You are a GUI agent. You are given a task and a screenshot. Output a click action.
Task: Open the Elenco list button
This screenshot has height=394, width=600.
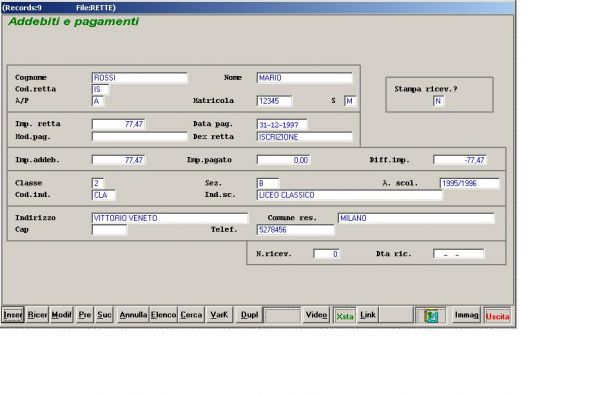pyautogui.click(x=163, y=315)
